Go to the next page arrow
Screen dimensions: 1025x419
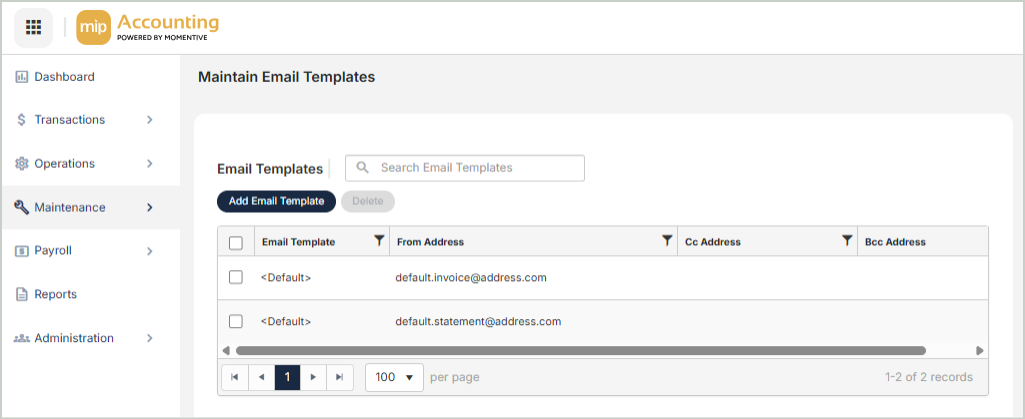[314, 377]
